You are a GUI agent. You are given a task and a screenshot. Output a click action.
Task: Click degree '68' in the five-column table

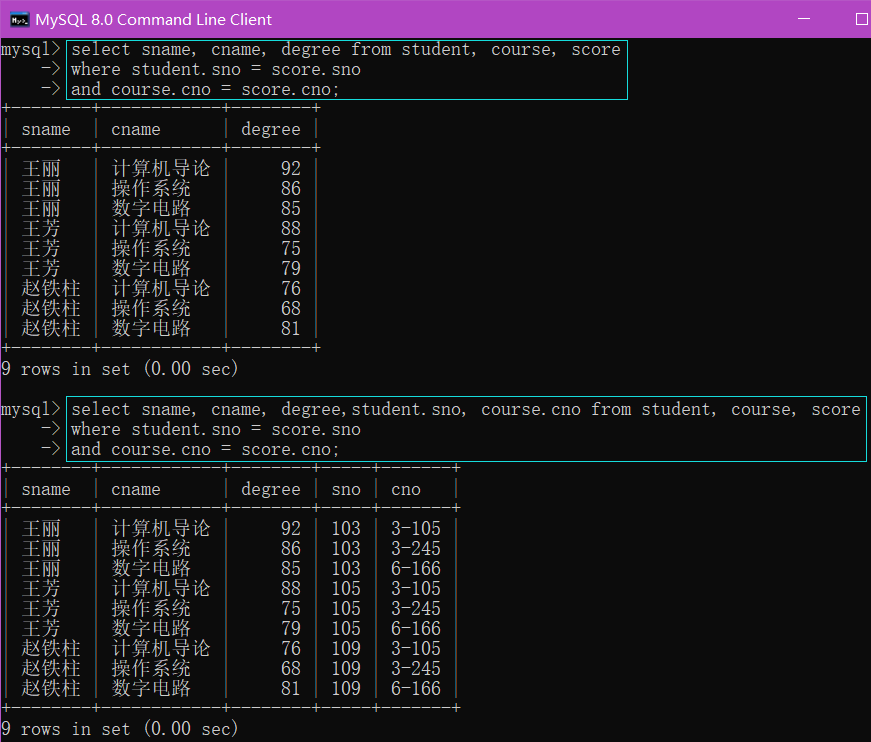291,668
